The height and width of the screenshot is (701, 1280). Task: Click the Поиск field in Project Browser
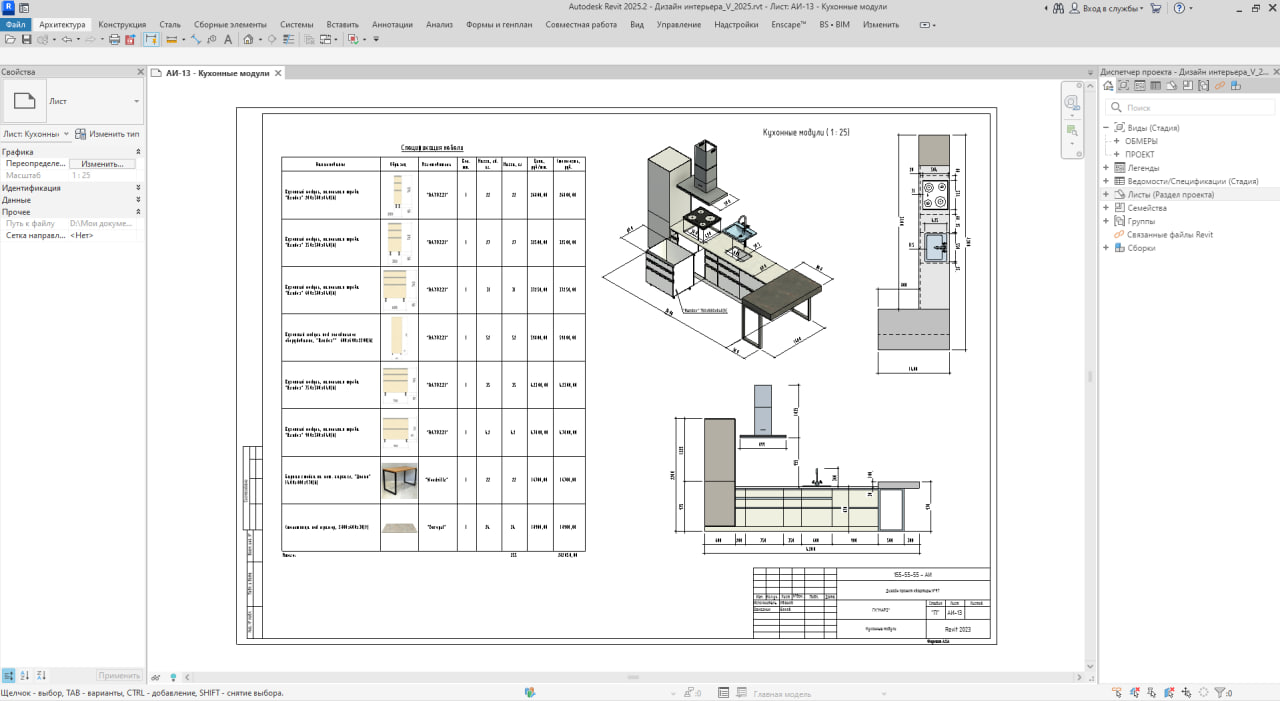tap(1180, 107)
